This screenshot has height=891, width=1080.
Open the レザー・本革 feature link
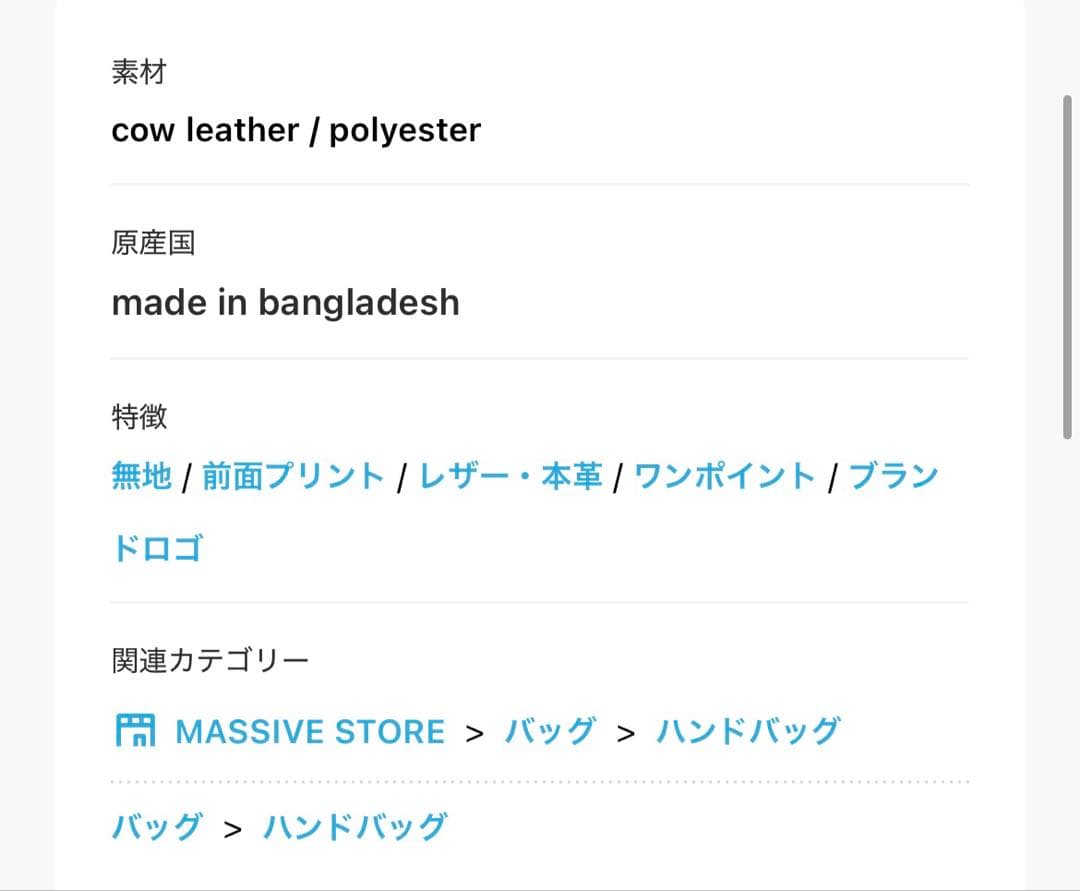[x=510, y=476]
